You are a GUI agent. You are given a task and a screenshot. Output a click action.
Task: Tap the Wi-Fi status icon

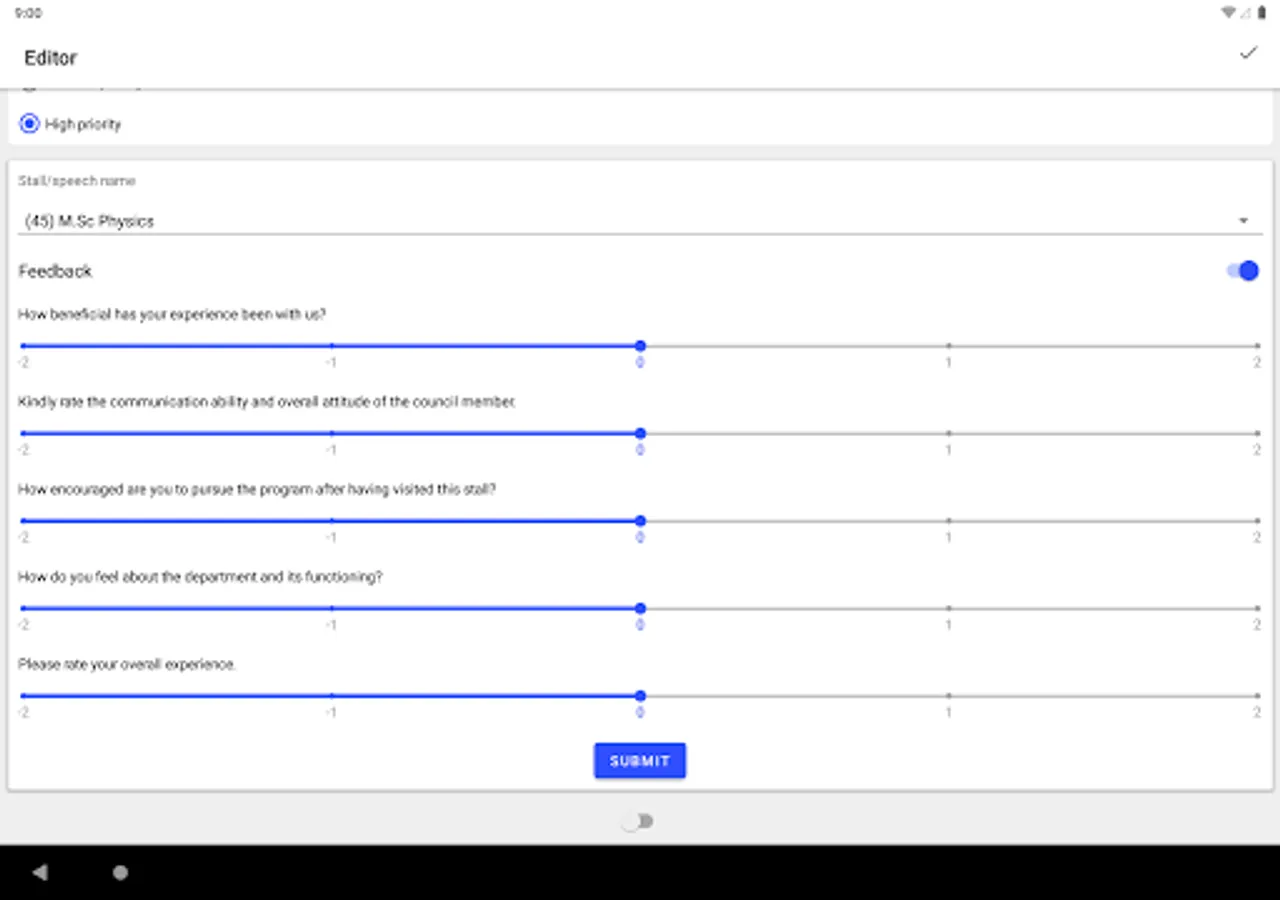click(x=1228, y=13)
